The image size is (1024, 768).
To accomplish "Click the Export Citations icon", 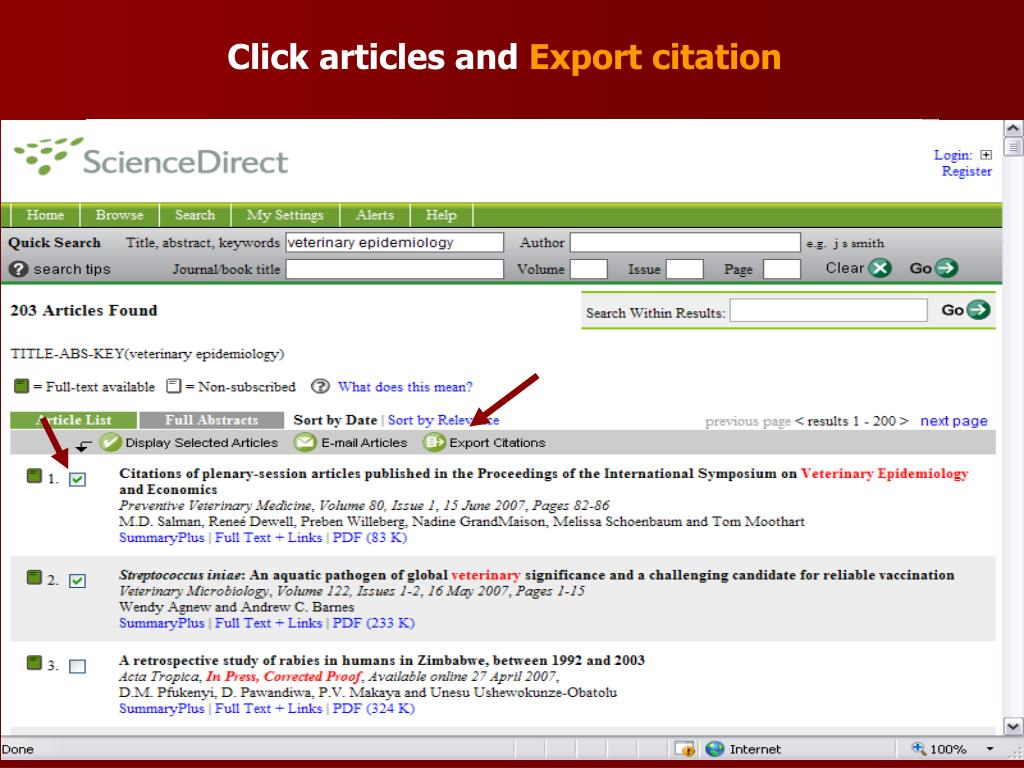I will coord(434,442).
